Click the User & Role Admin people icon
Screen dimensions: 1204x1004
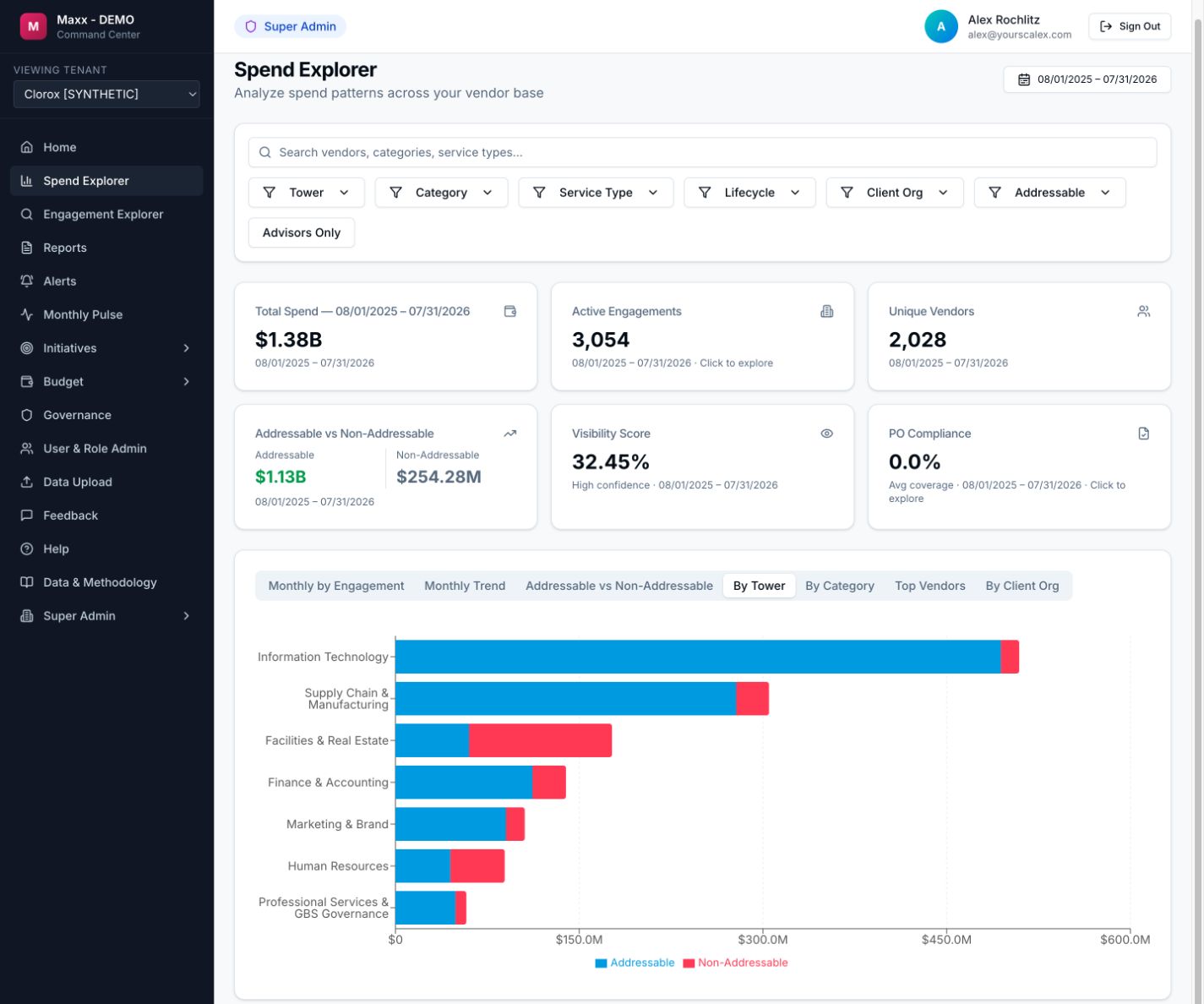(x=27, y=449)
